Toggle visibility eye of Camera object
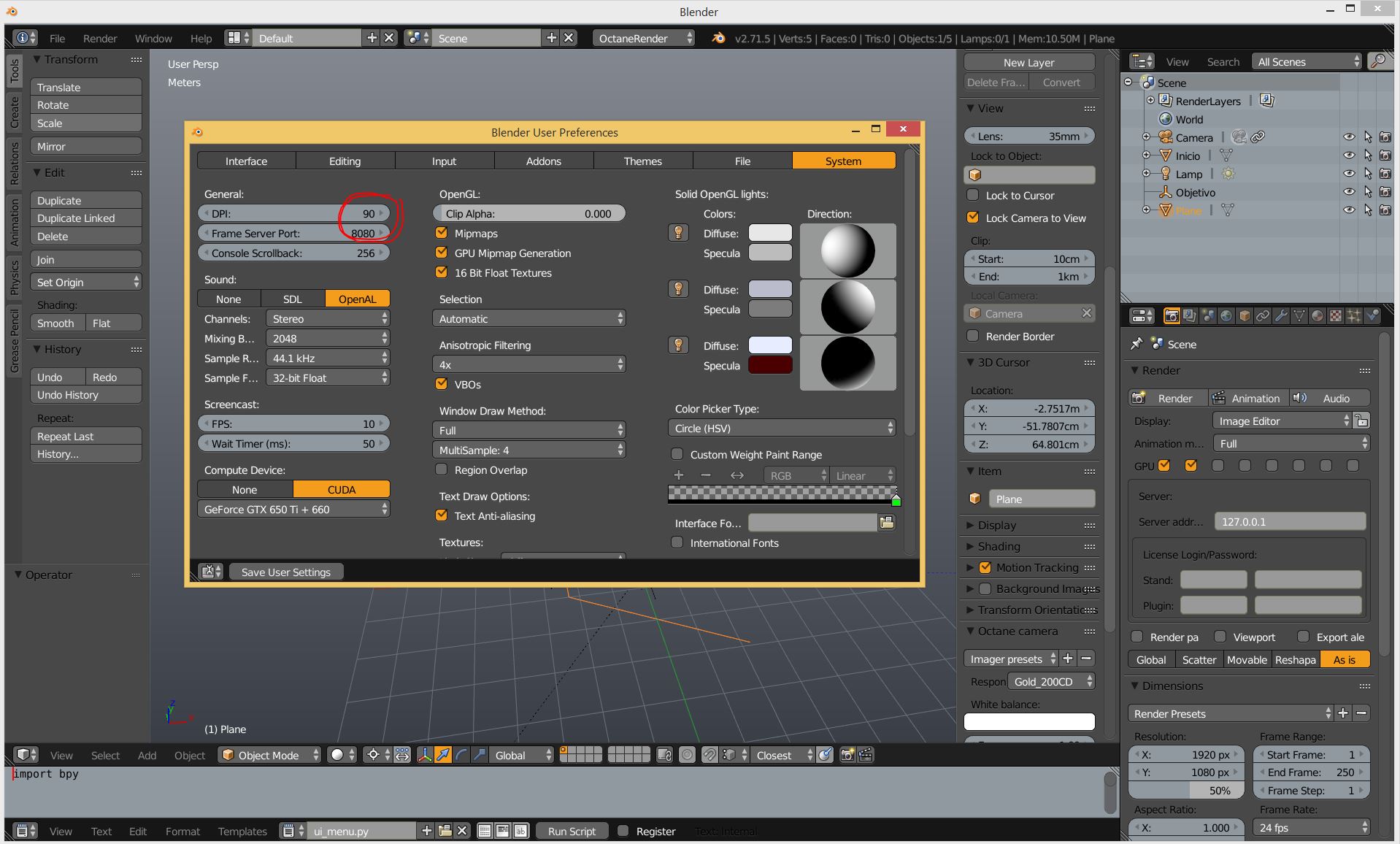The width and height of the screenshot is (1400, 844). (1348, 137)
